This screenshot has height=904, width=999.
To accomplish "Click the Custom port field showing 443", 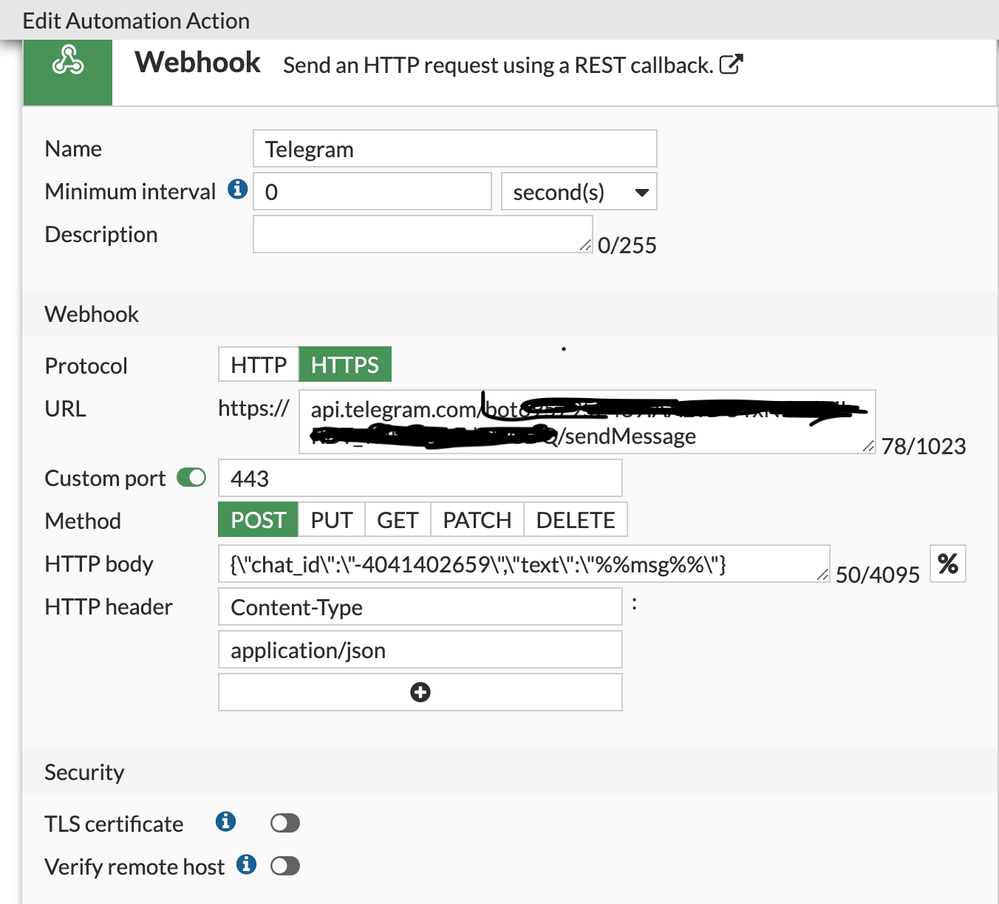I will (x=420, y=478).
